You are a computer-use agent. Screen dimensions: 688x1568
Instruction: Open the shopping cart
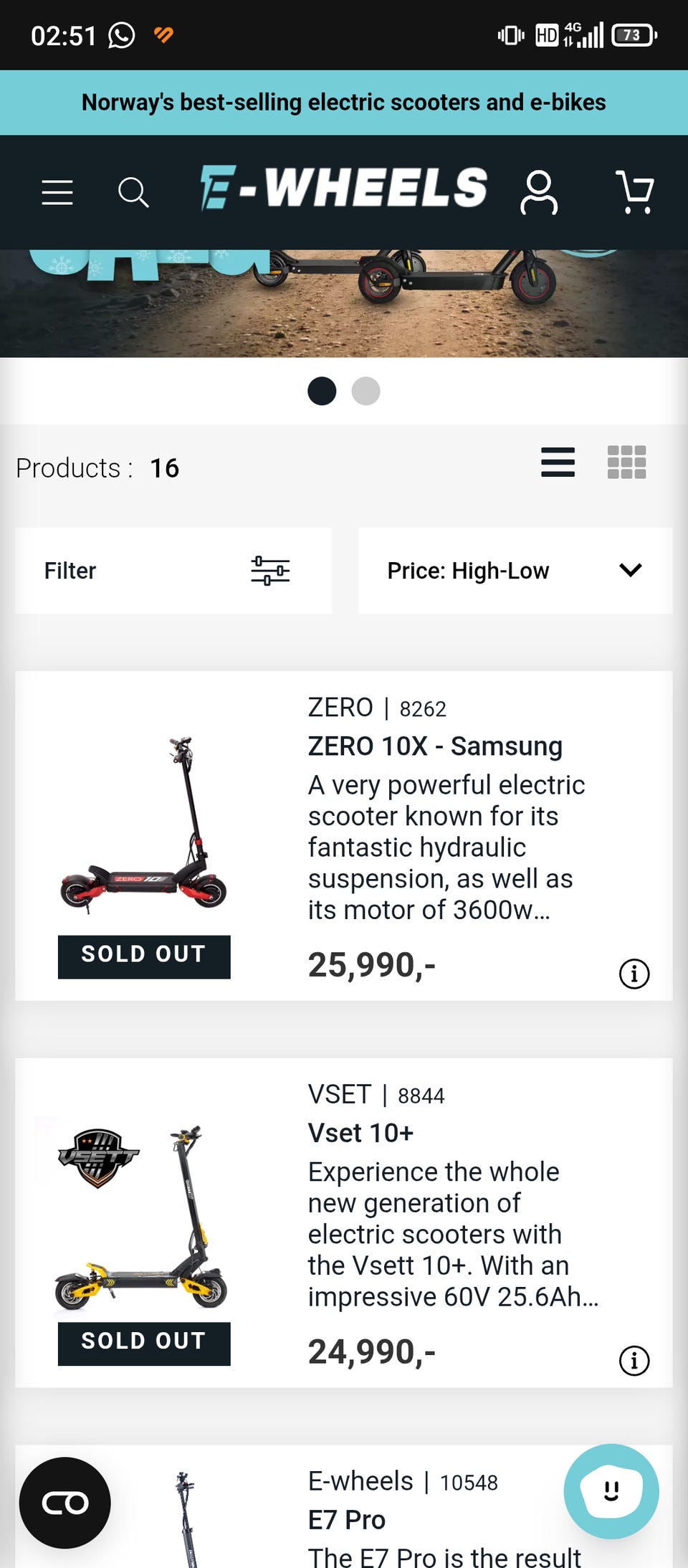634,192
